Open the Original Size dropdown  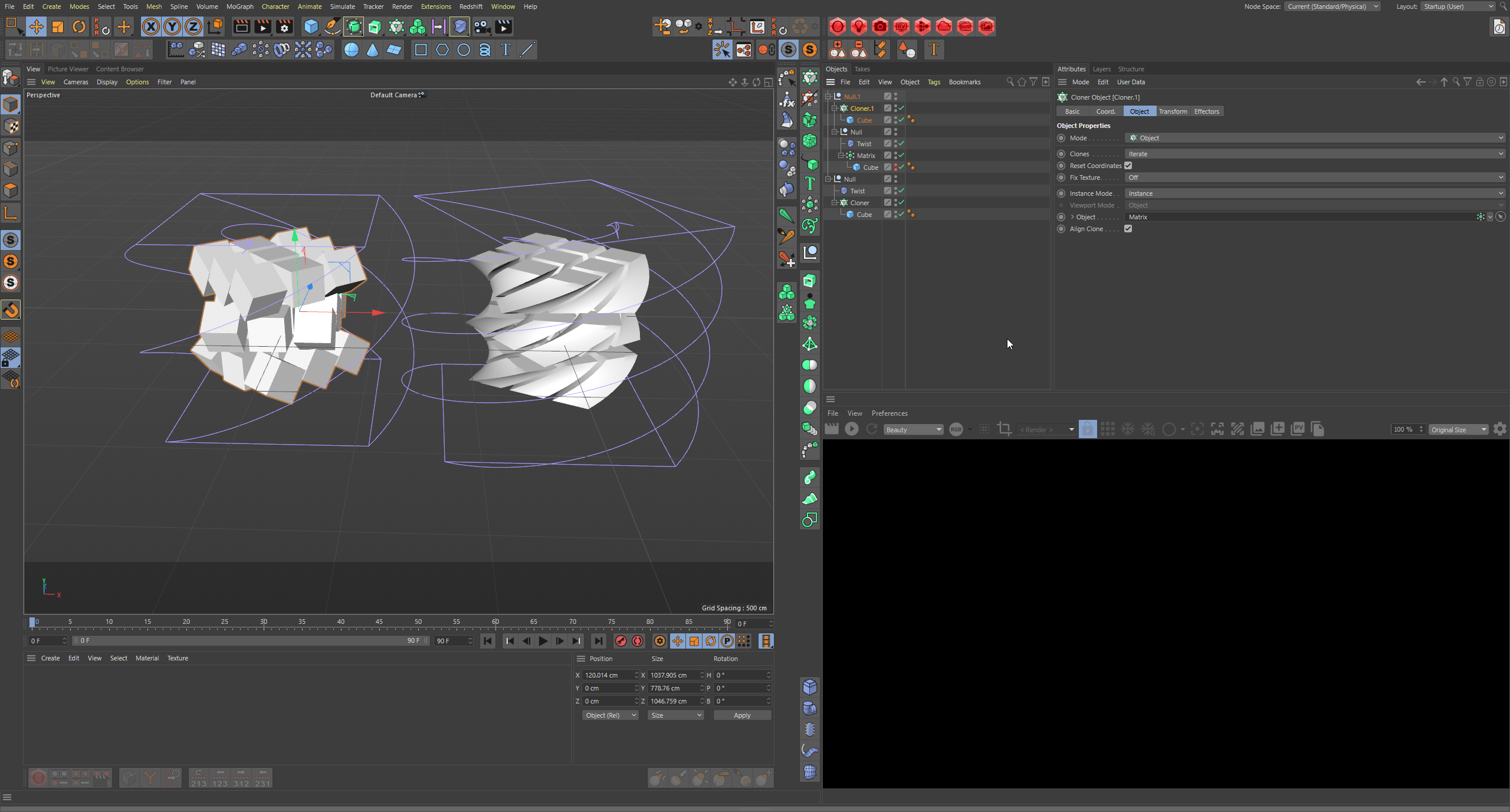pos(1458,430)
